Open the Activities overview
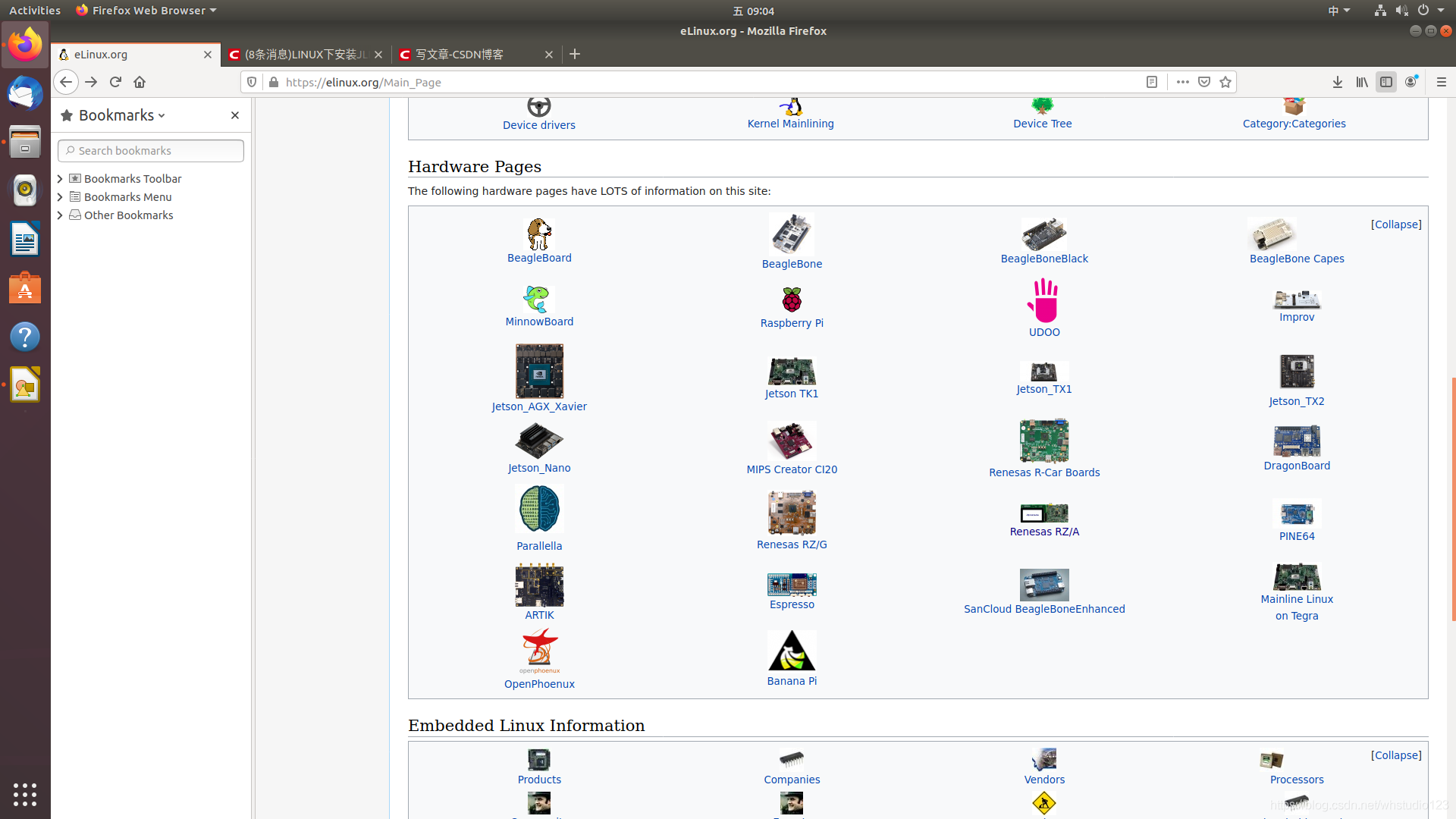The width and height of the screenshot is (1456, 819). (35, 11)
